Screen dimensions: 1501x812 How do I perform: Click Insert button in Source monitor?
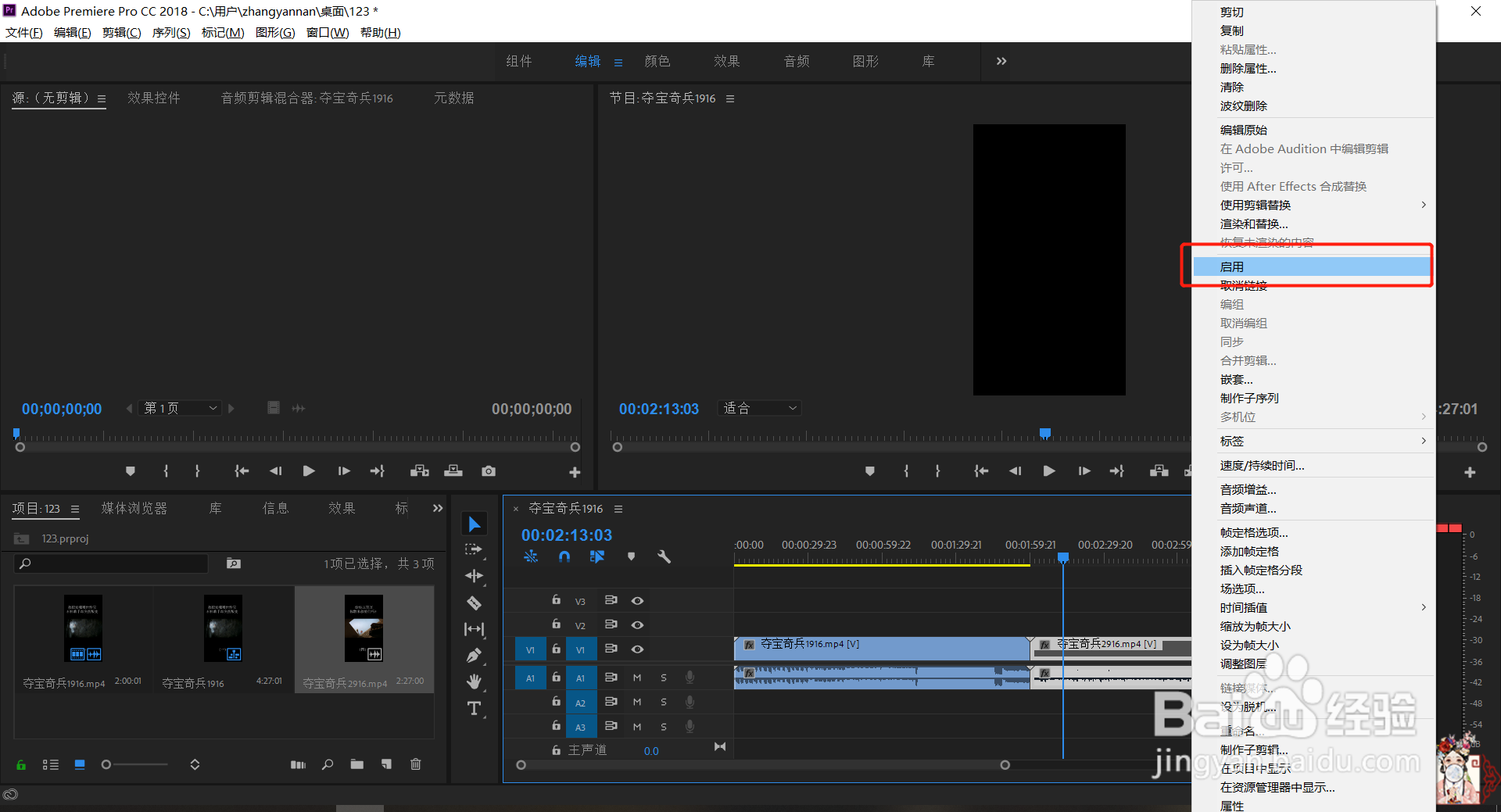click(420, 471)
